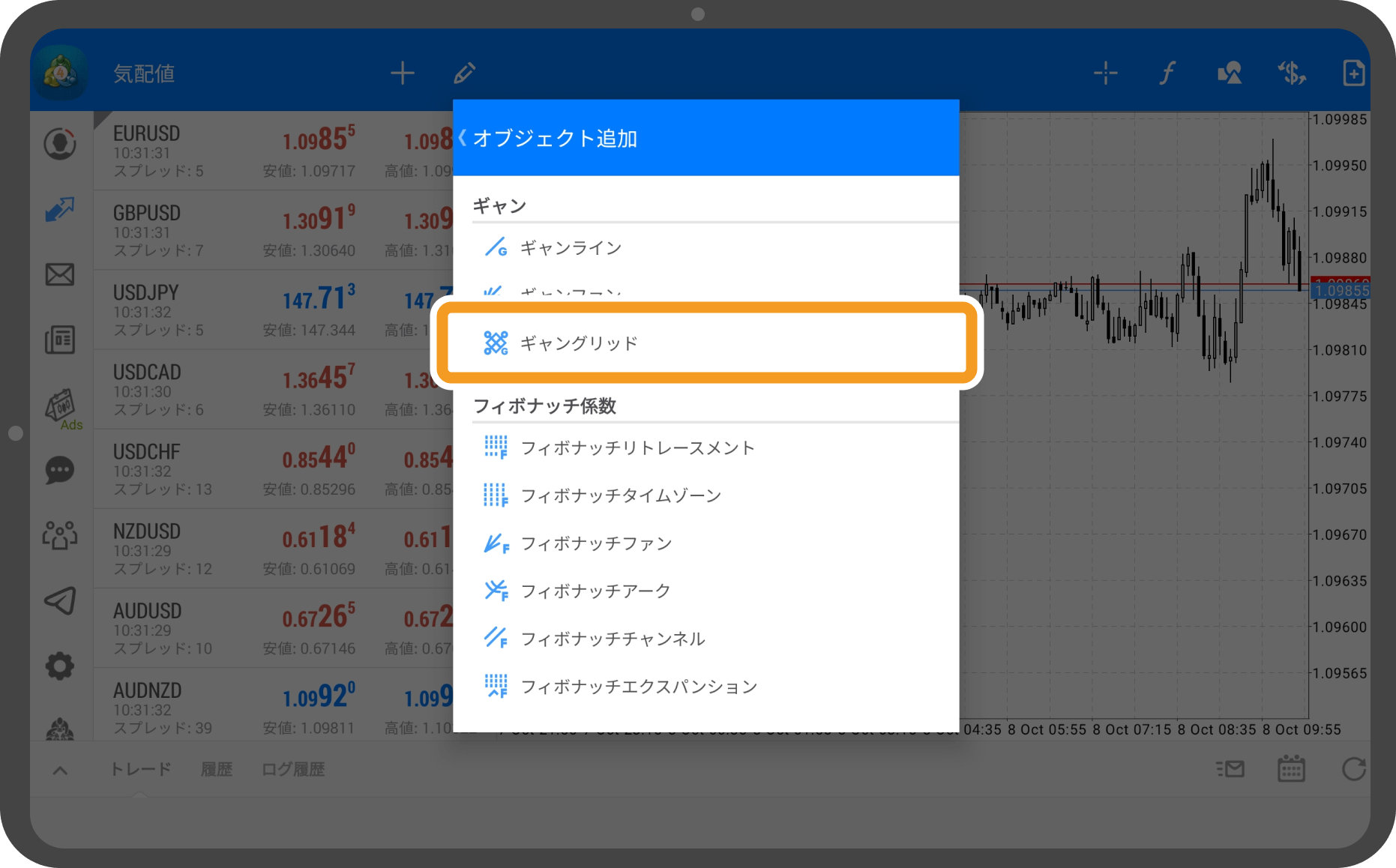Click the Gann line icon
Screen dimensions: 1396x868
click(x=496, y=247)
